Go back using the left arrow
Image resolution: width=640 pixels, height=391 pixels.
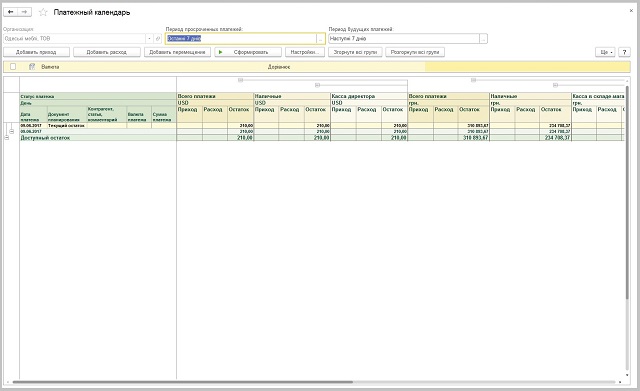pyautogui.click(x=11, y=12)
